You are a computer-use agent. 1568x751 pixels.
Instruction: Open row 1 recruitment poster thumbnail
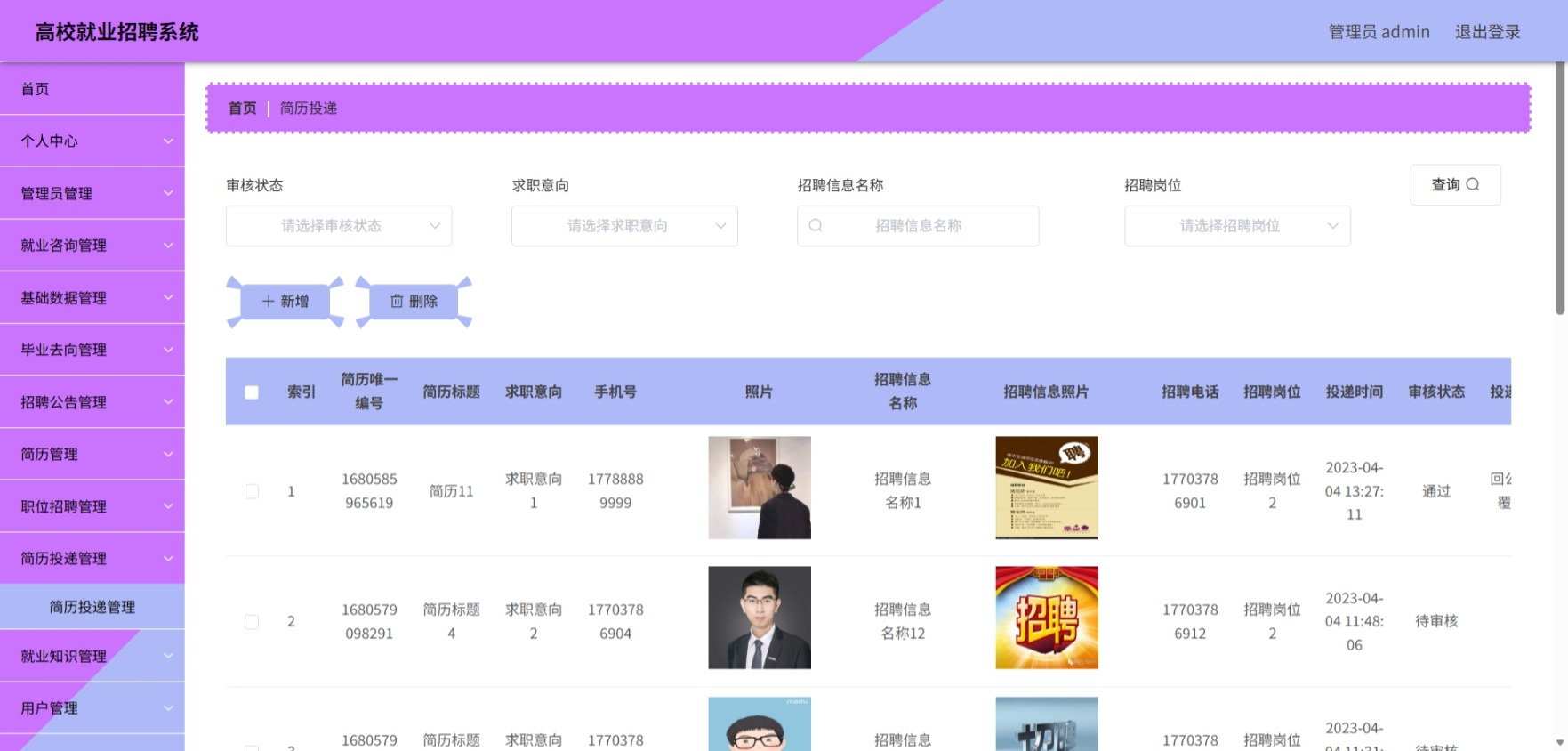(x=1047, y=488)
